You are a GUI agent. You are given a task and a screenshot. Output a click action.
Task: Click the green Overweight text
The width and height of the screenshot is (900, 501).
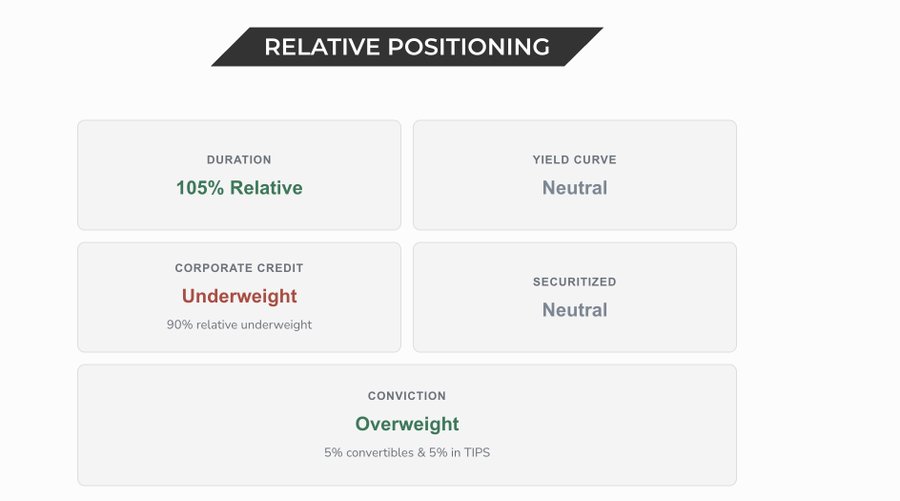coord(407,424)
